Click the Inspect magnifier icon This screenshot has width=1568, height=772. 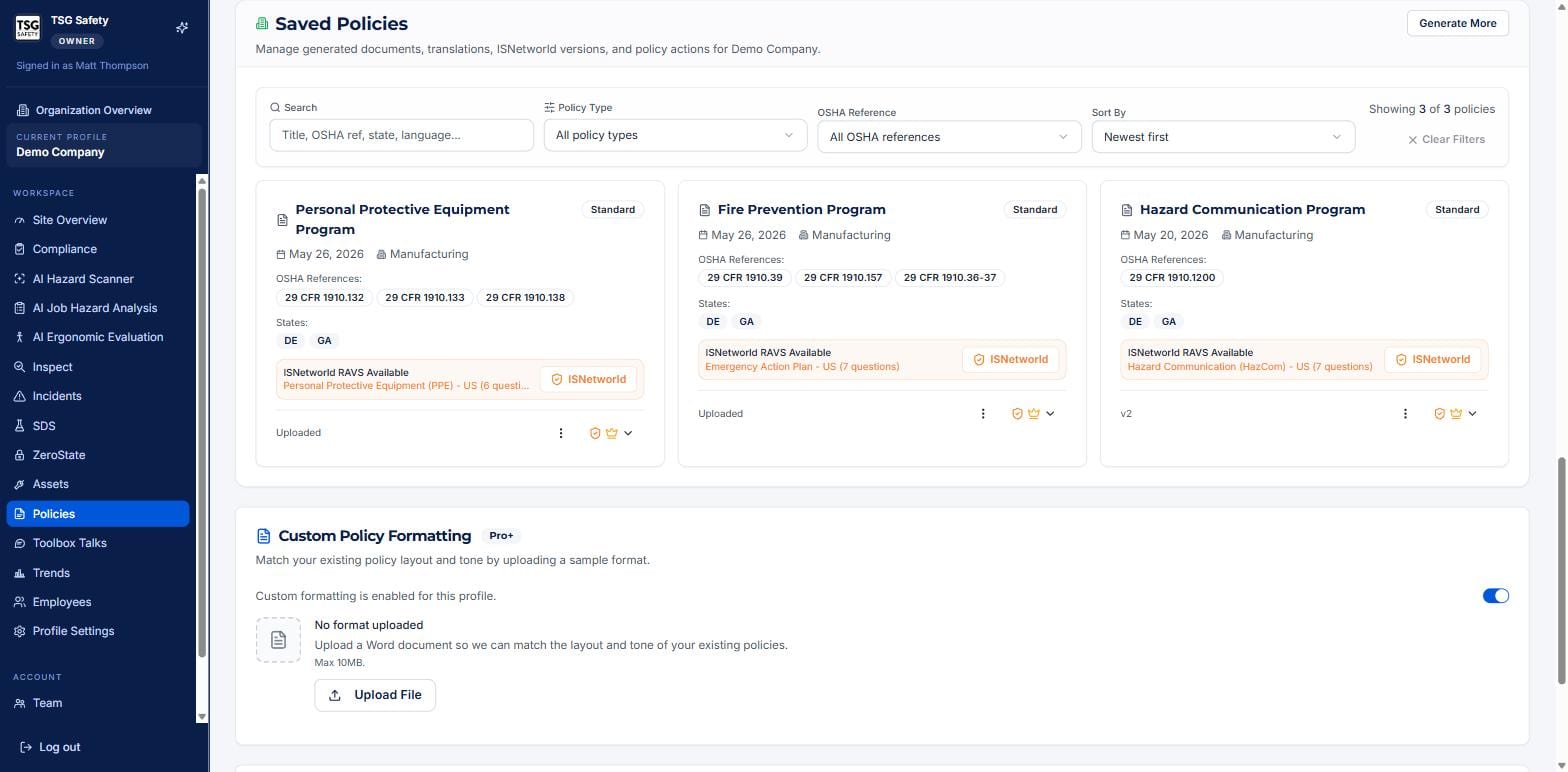click(x=19, y=367)
